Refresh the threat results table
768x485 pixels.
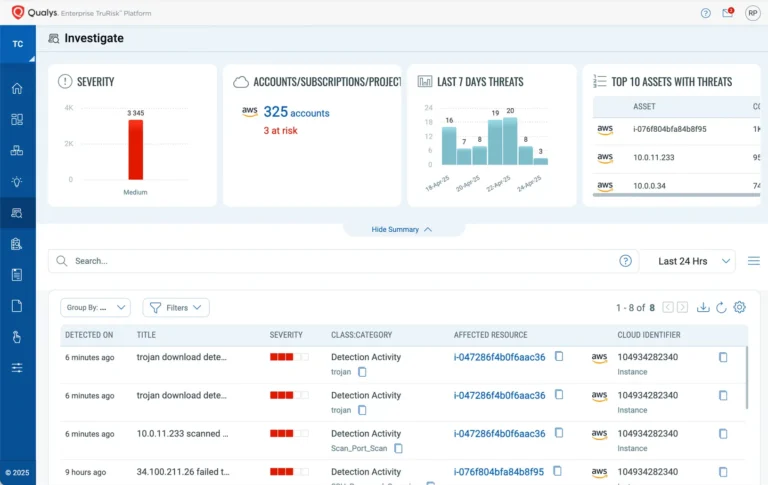(721, 308)
